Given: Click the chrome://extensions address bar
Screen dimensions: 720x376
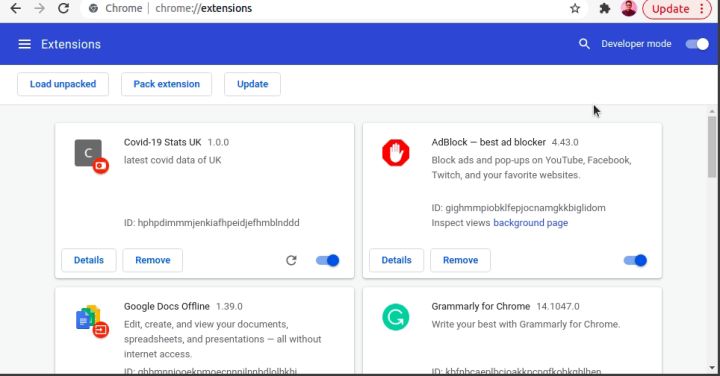Looking at the screenshot, I should tap(321, 8).
